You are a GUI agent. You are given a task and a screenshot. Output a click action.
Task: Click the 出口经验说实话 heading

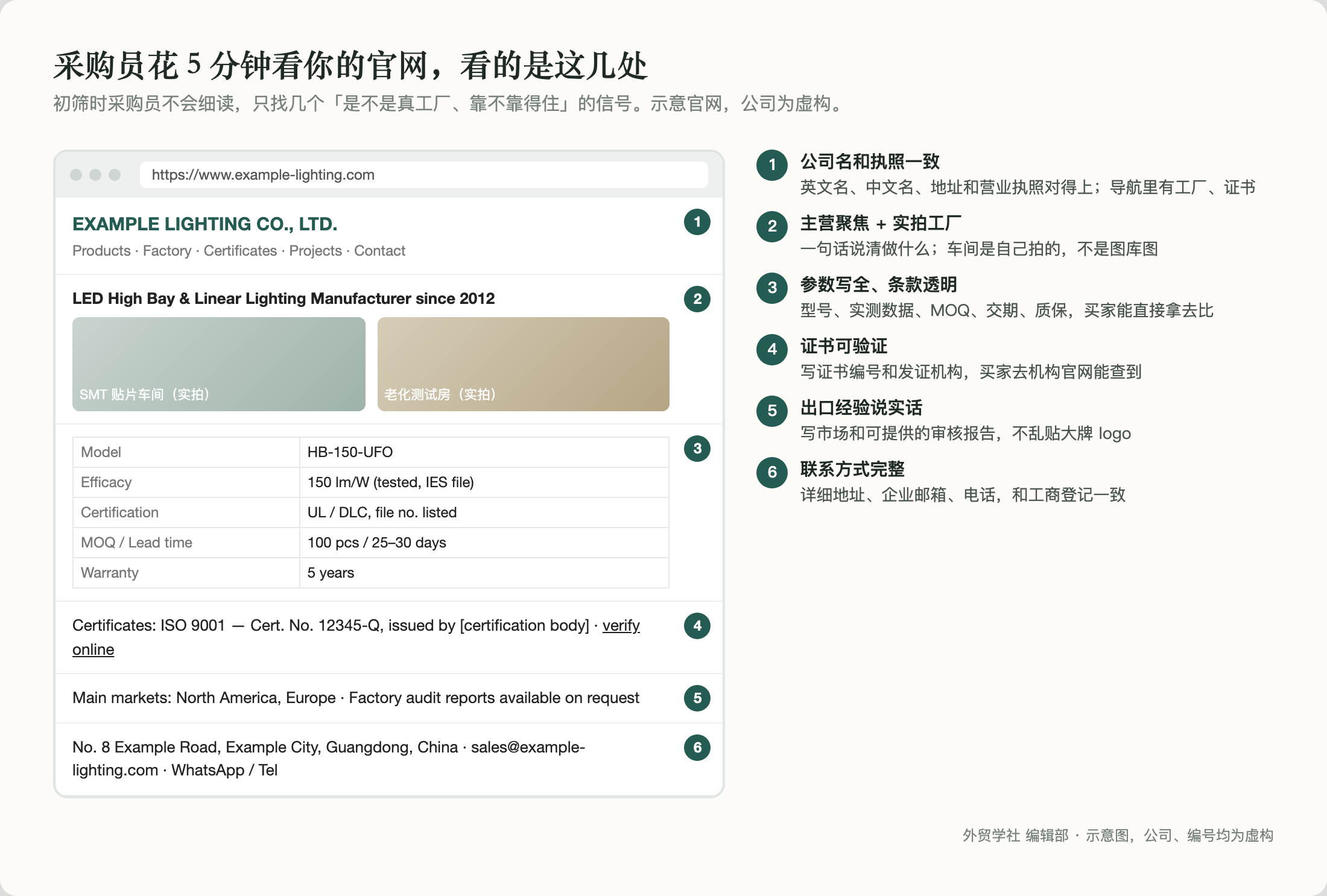point(861,408)
